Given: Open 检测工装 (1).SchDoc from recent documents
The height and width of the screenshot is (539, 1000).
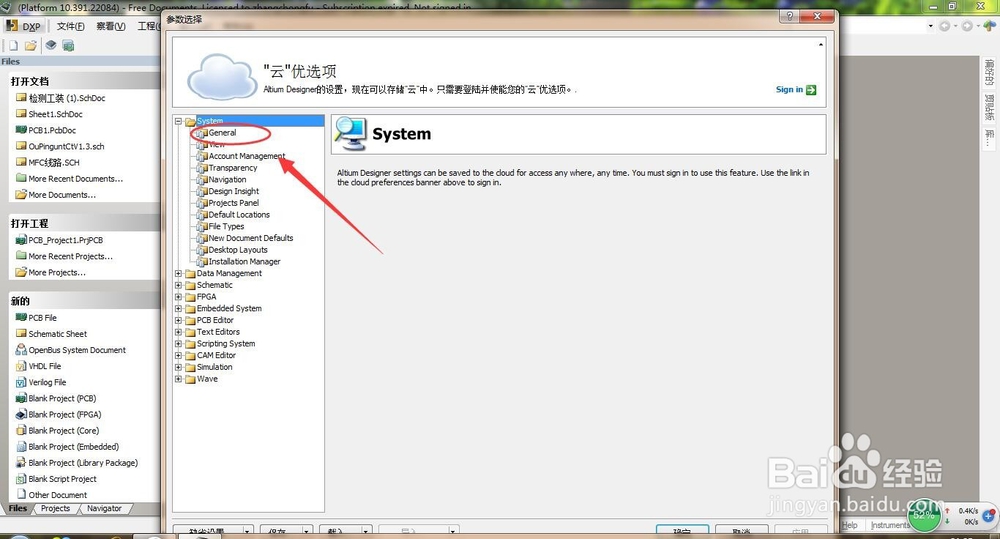Looking at the screenshot, I should click(67, 98).
